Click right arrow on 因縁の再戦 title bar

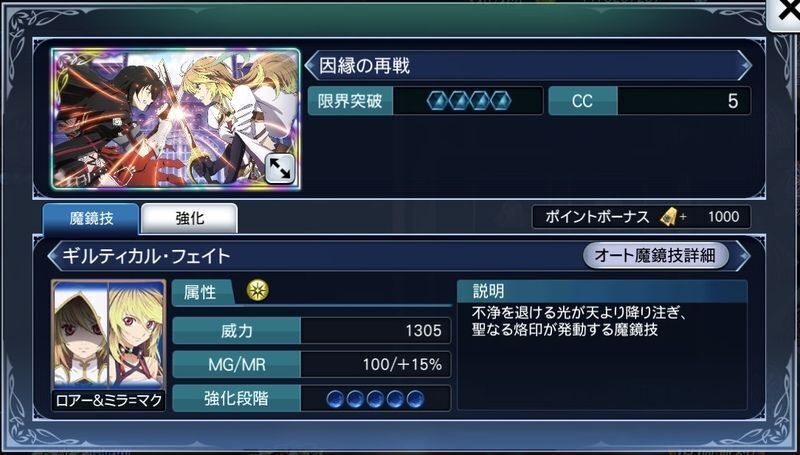point(744,65)
